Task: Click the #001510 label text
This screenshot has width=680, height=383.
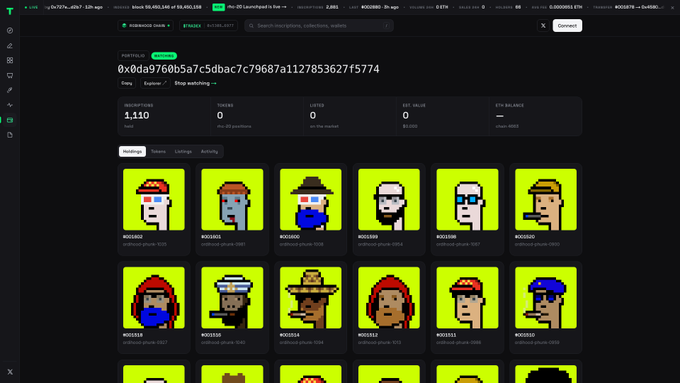Action: coord(525,335)
